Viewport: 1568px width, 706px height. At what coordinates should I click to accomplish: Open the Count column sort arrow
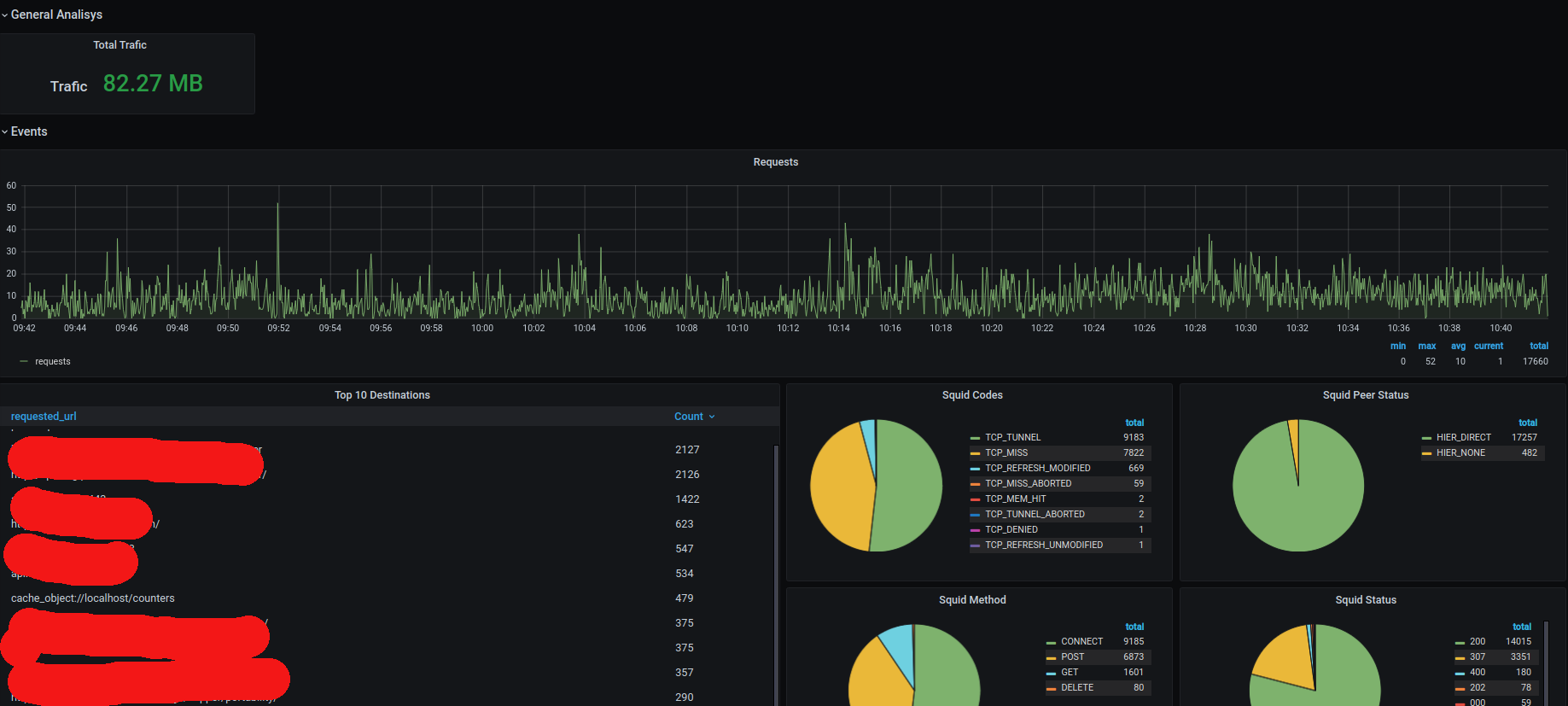[712, 417]
